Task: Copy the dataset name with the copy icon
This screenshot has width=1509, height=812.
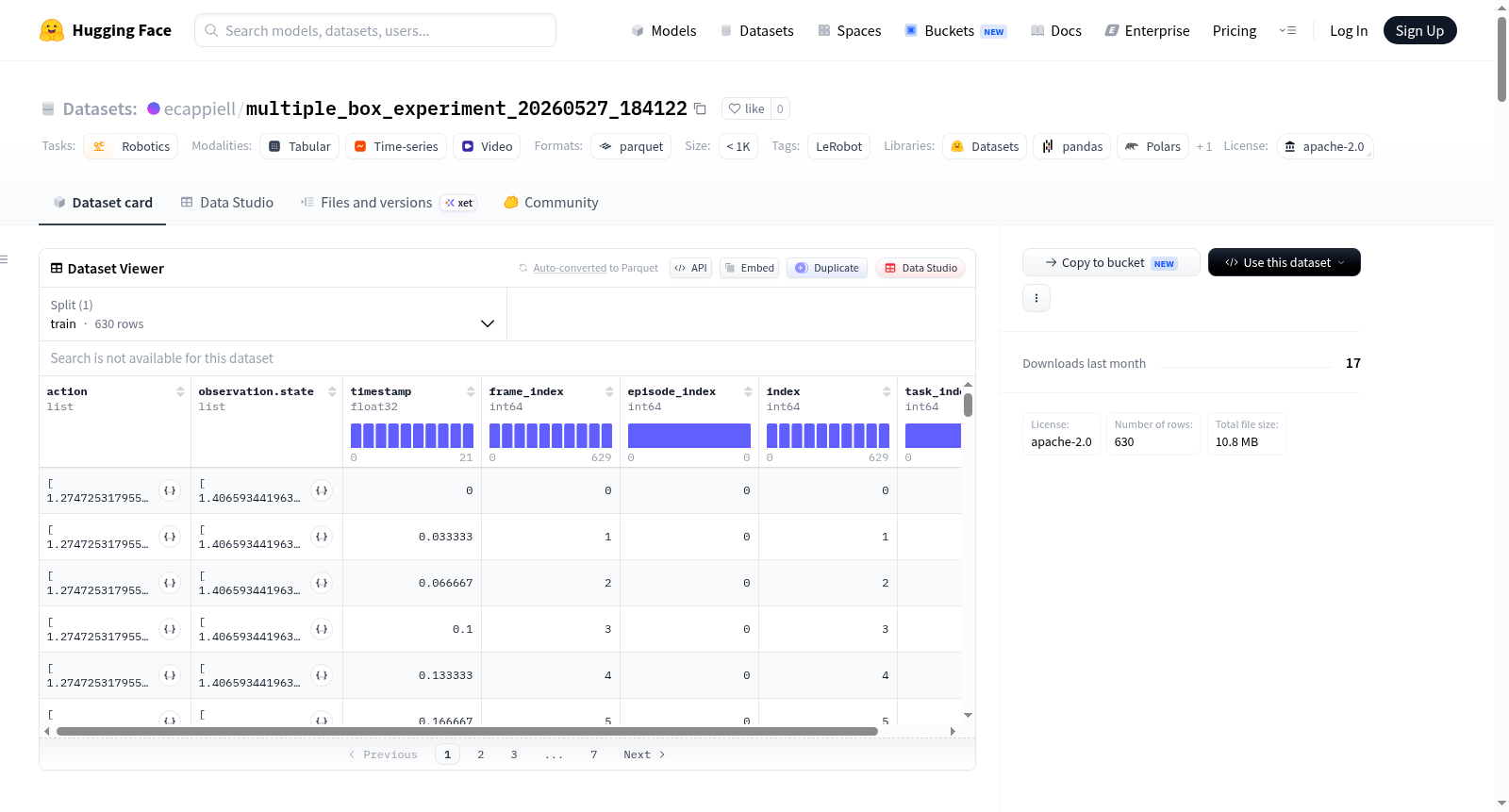Action: click(x=700, y=108)
